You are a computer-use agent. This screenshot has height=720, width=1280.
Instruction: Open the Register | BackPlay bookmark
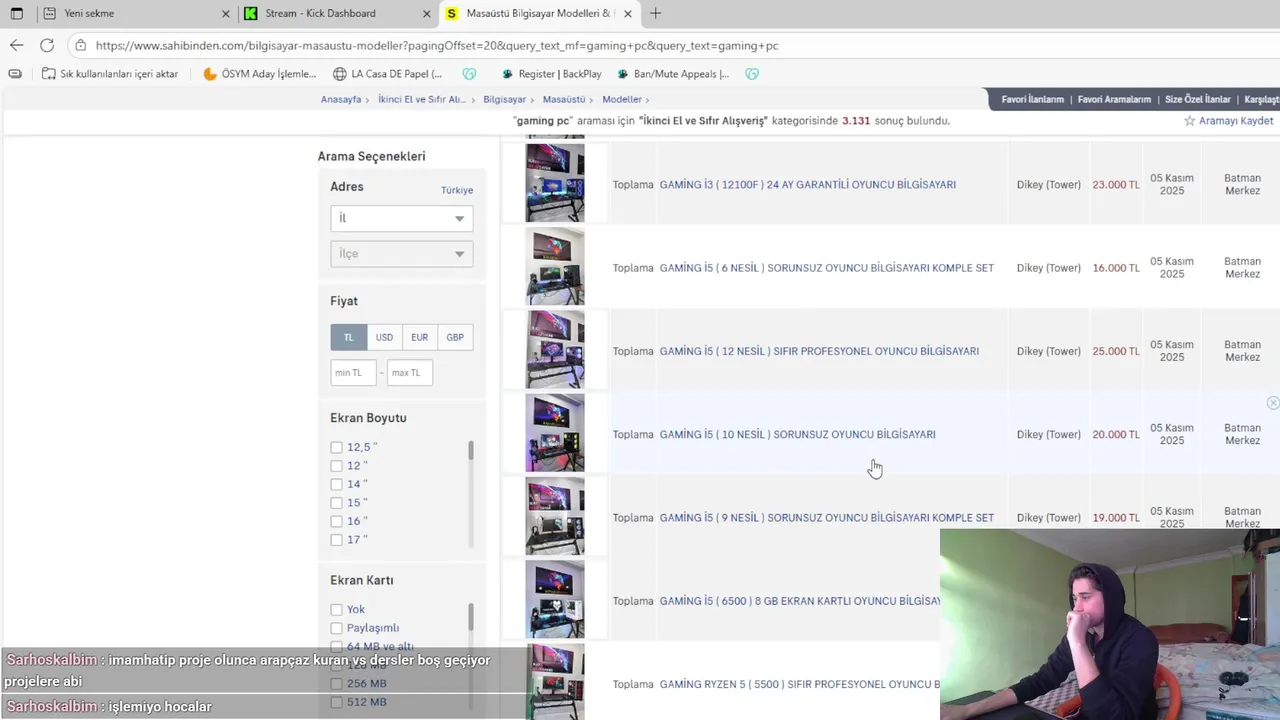click(551, 74)
